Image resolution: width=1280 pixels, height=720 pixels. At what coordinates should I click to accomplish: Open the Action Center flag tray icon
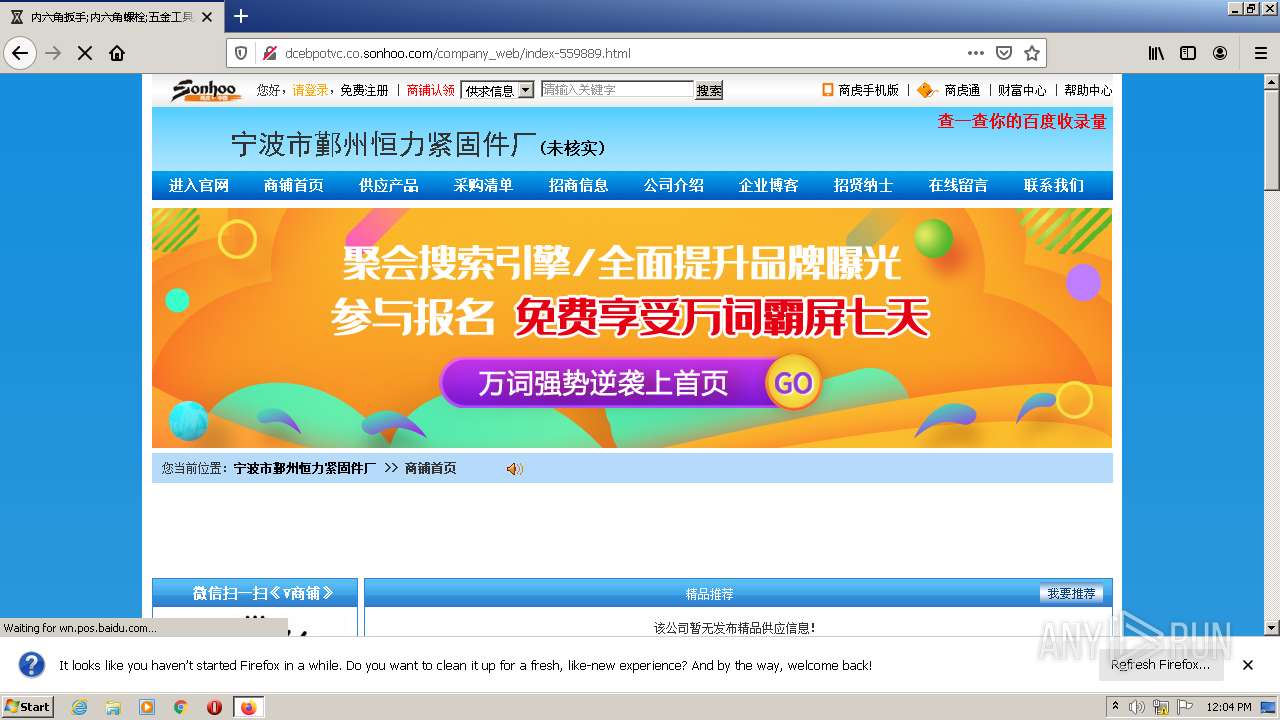(1185, 707)
